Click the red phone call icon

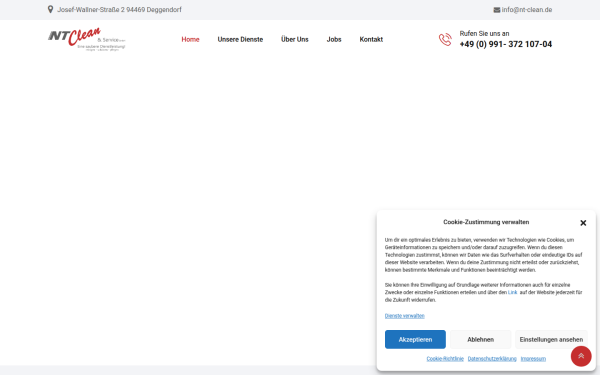pos(445,39)
